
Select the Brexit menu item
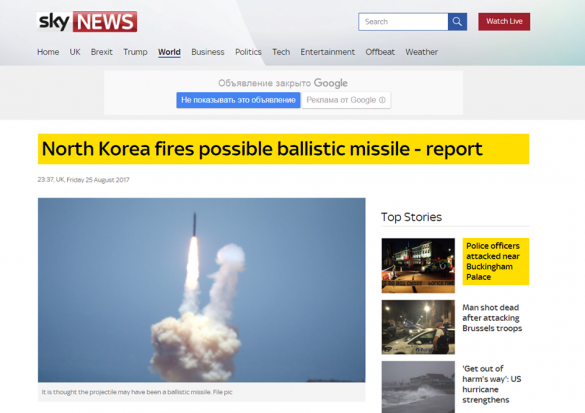click(x=101, y=52)
